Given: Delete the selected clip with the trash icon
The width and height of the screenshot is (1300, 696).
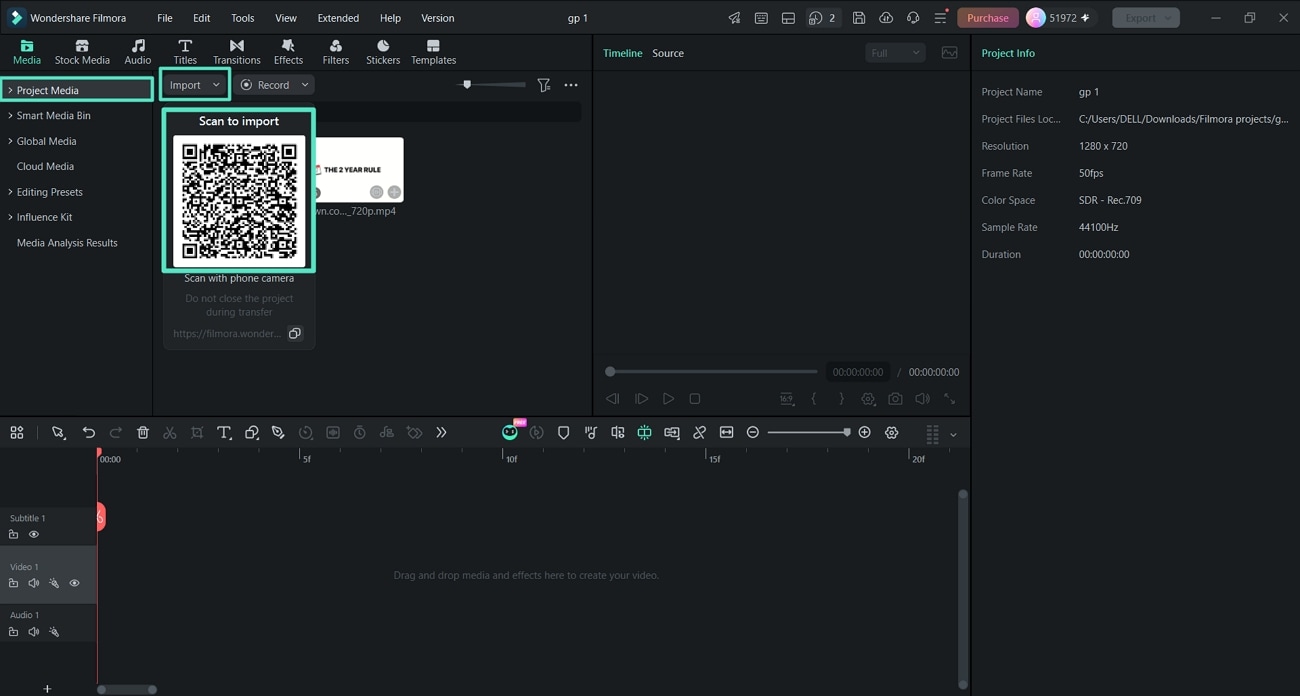Looking at the screenshot, I should pos(143,433).
